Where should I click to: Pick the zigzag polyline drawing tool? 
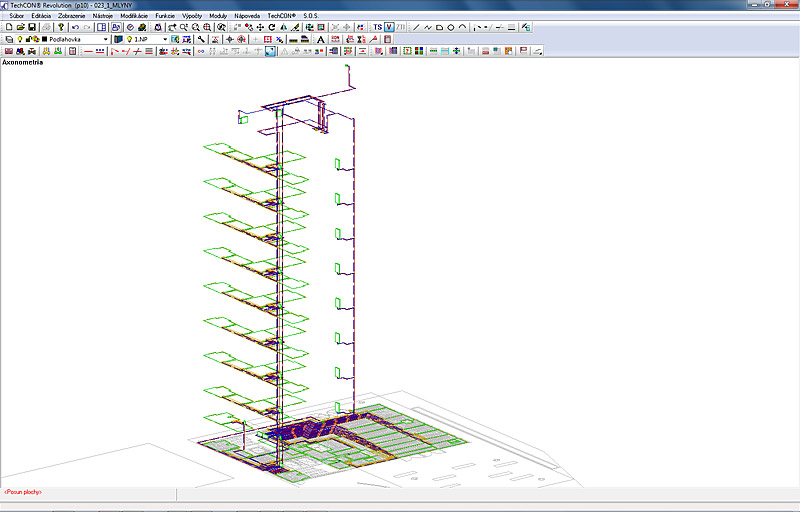point(428,27)
